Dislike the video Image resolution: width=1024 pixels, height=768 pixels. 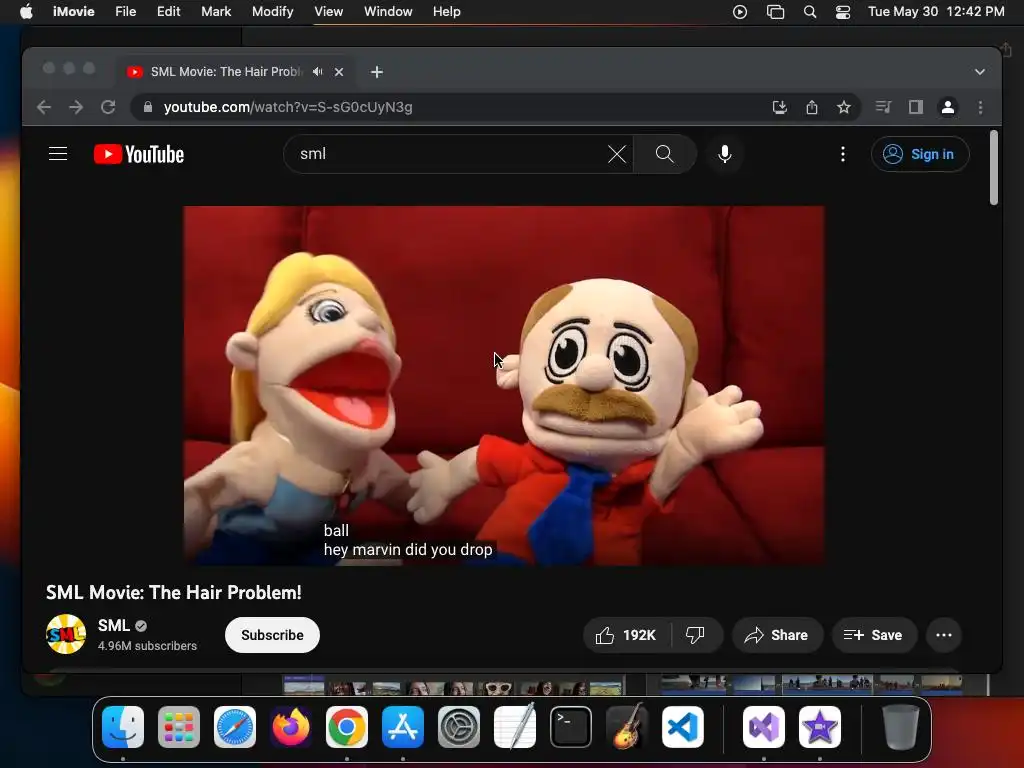[x=696, y=635]
